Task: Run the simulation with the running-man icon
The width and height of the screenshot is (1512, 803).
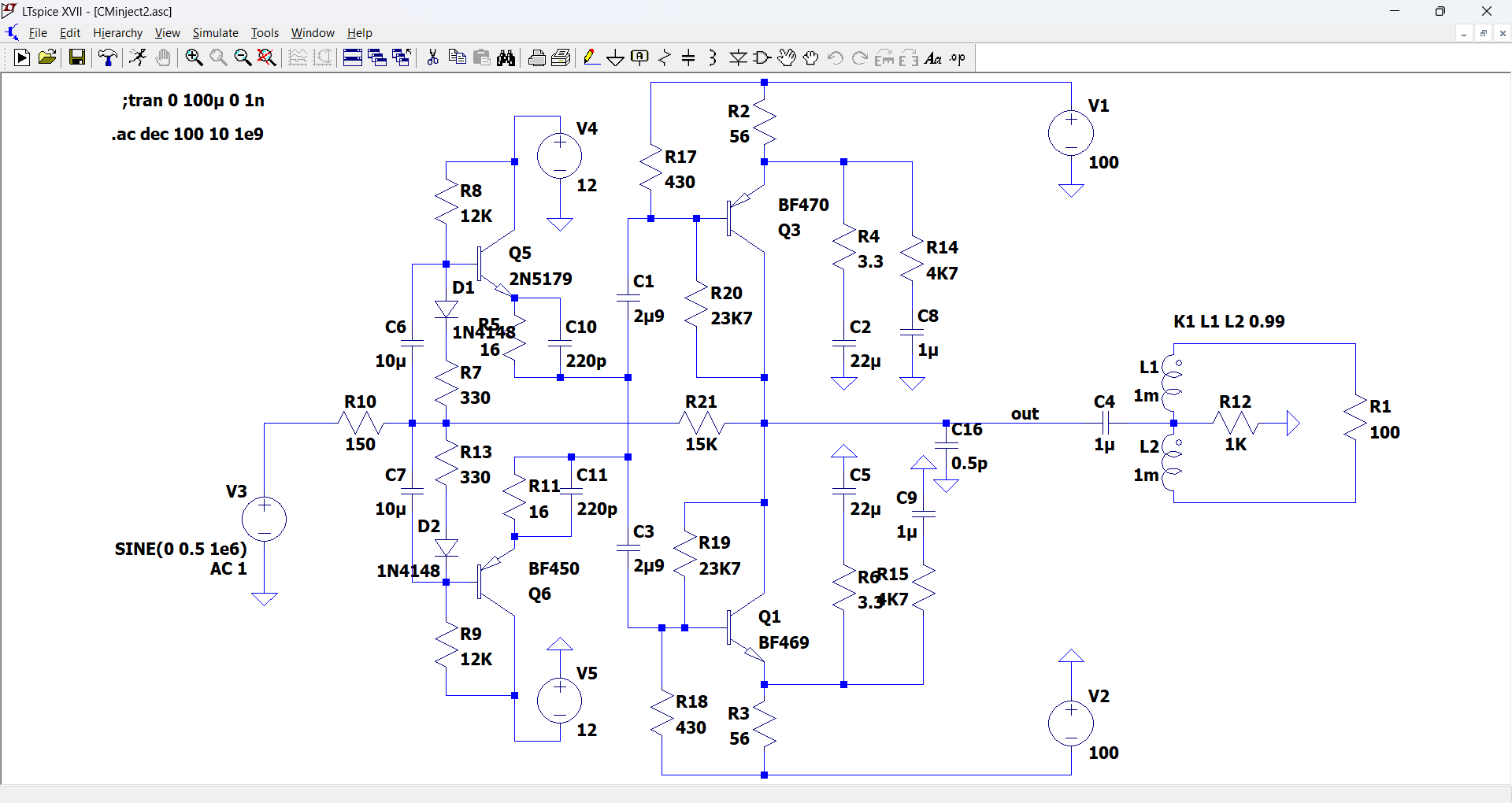Action: (x=138, y=57)
